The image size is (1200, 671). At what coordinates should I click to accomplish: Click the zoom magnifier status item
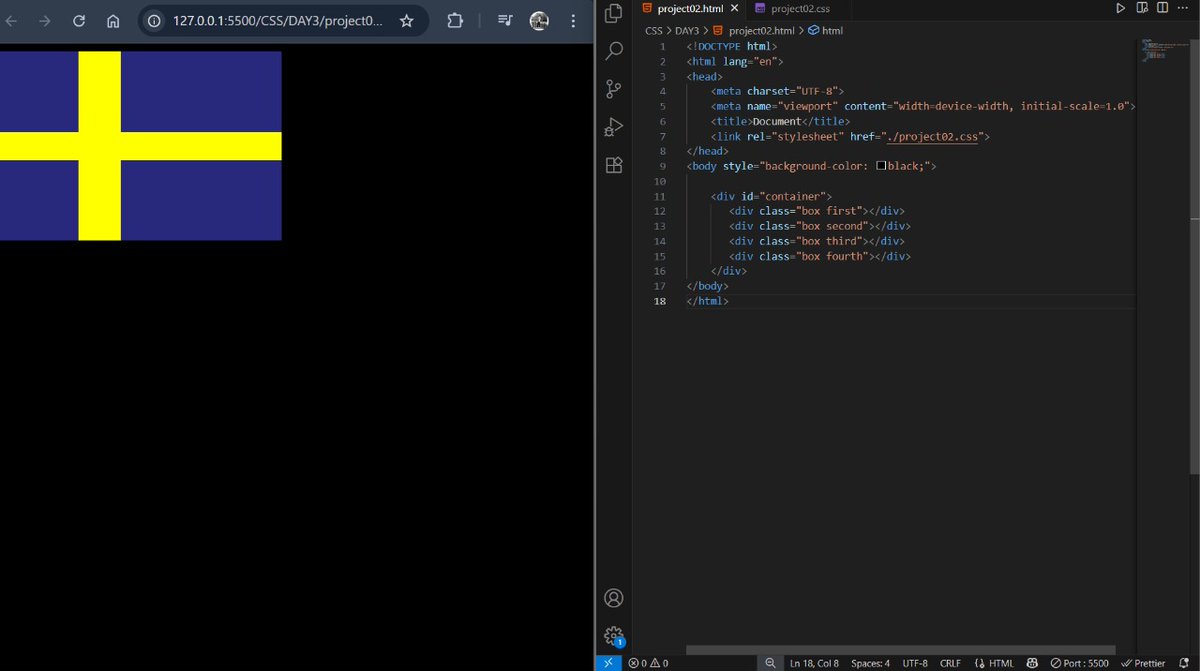click(x=770, y=663)
